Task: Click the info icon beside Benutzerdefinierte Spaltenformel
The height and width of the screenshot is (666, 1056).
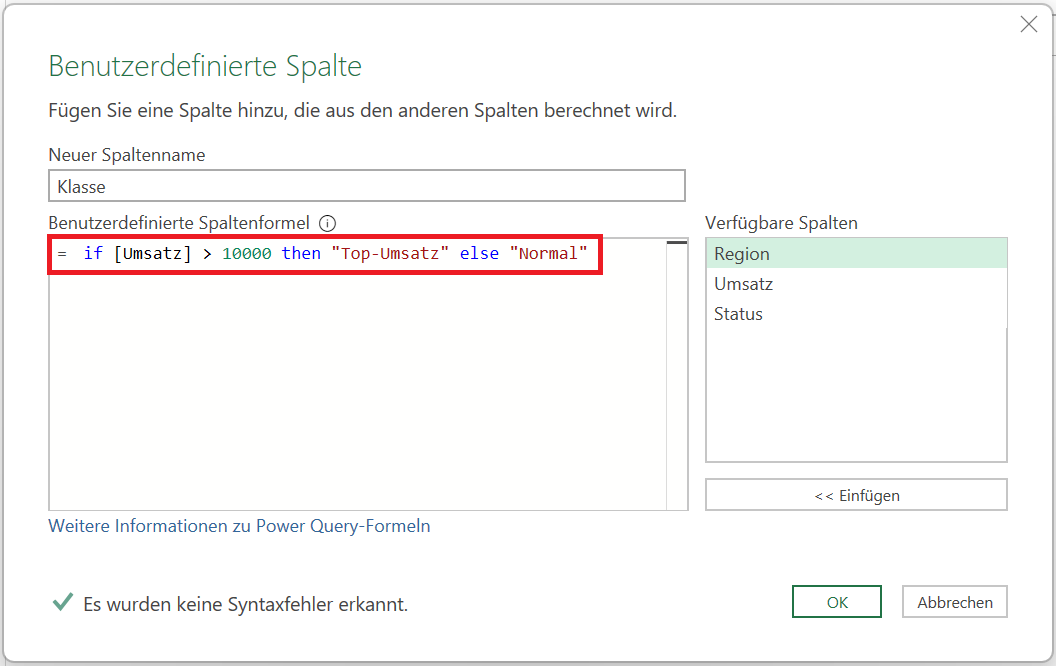Action: click(x=327, y=224)
